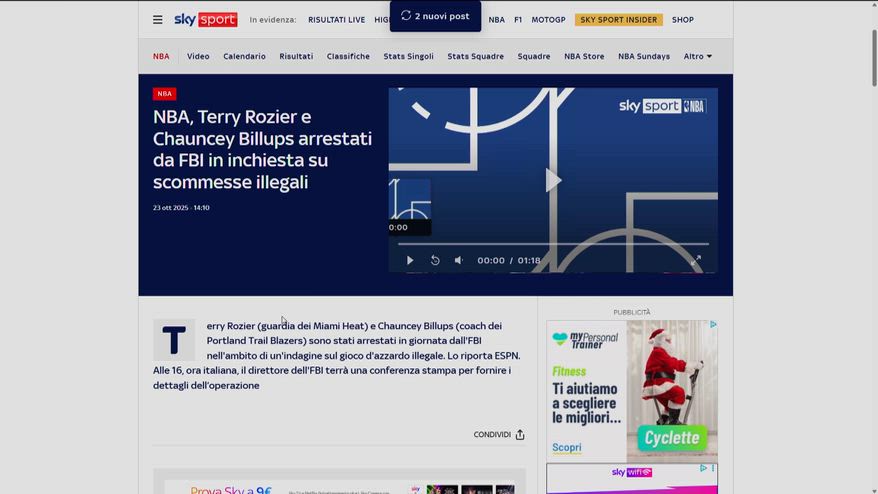878x494 pixels.
Task: Click the share icon next to CONDIVIDI
Action: tap(520, 435)
